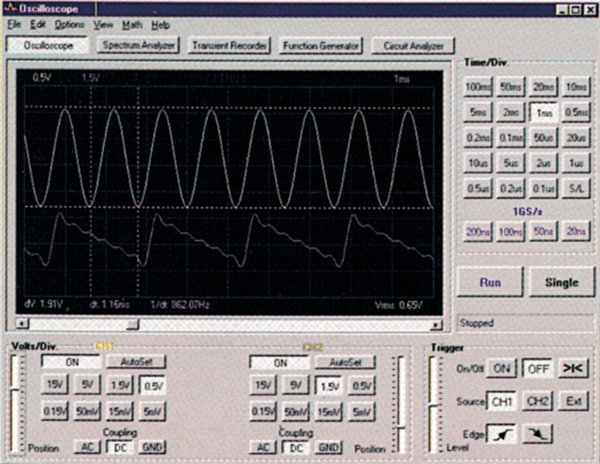600x464 pixels.
Task: Switch to Spectrum Analyzer tab
Action: (139, 46)
